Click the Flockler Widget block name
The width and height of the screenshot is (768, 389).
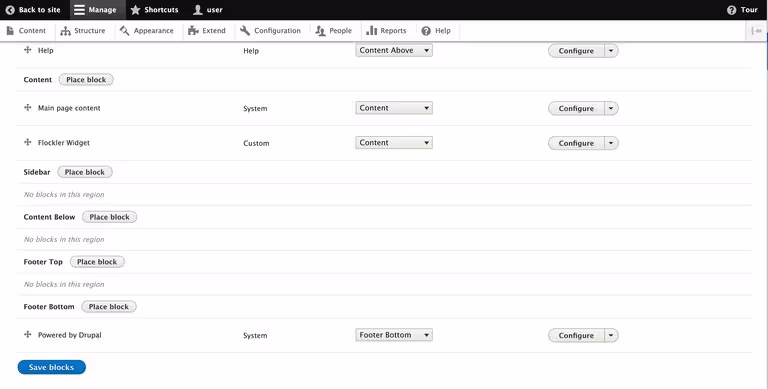pos(64,143)
